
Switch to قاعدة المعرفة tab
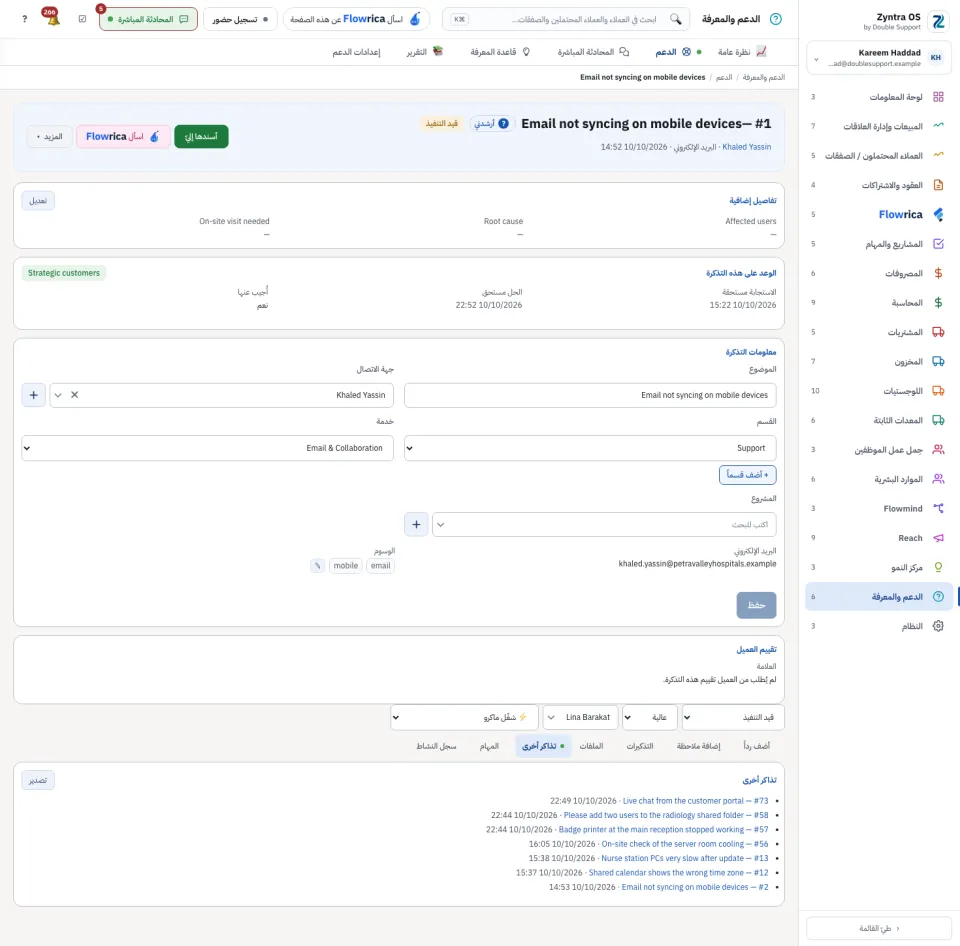[500, 52]
